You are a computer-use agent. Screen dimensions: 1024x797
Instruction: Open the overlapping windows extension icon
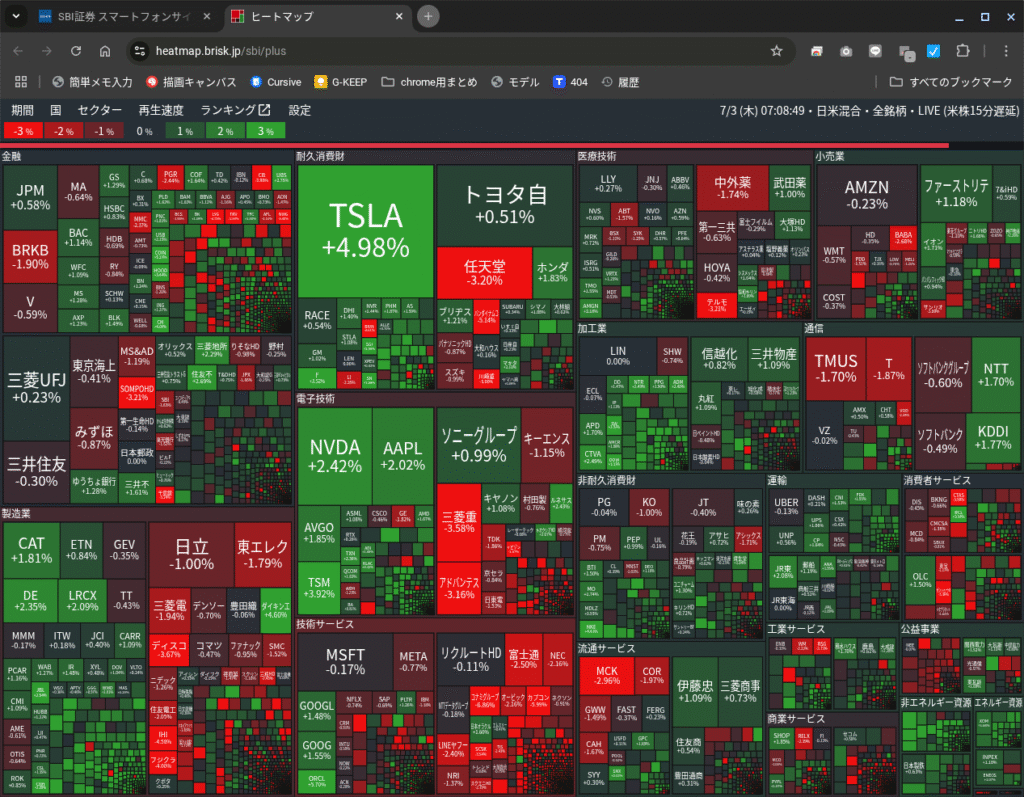tap(906, 53)
